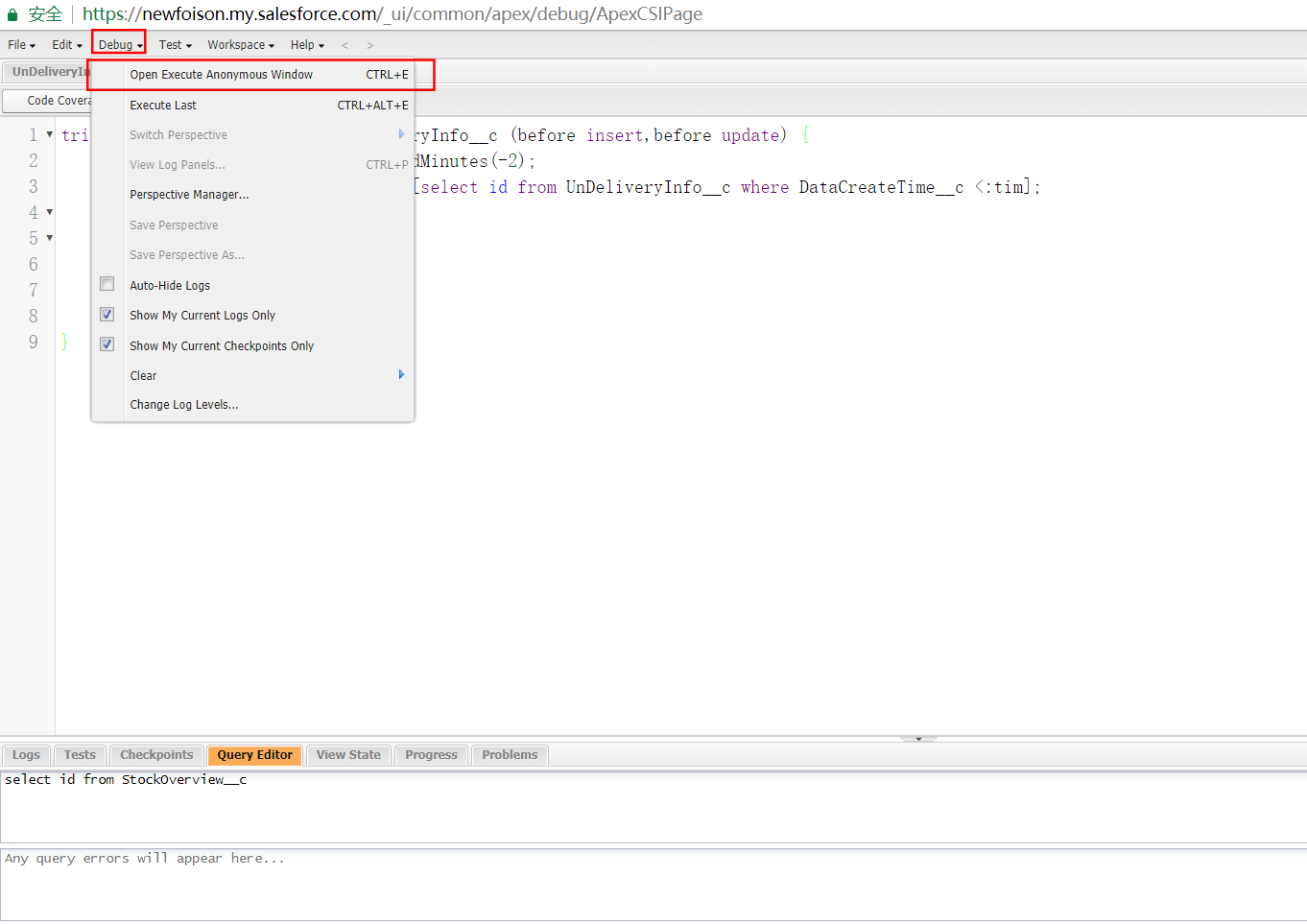The height and width of the screenshot is (924, 1307).
Task: Choose View Log Panels… entry
Action: pyautogui.click(x=253, y=165)
